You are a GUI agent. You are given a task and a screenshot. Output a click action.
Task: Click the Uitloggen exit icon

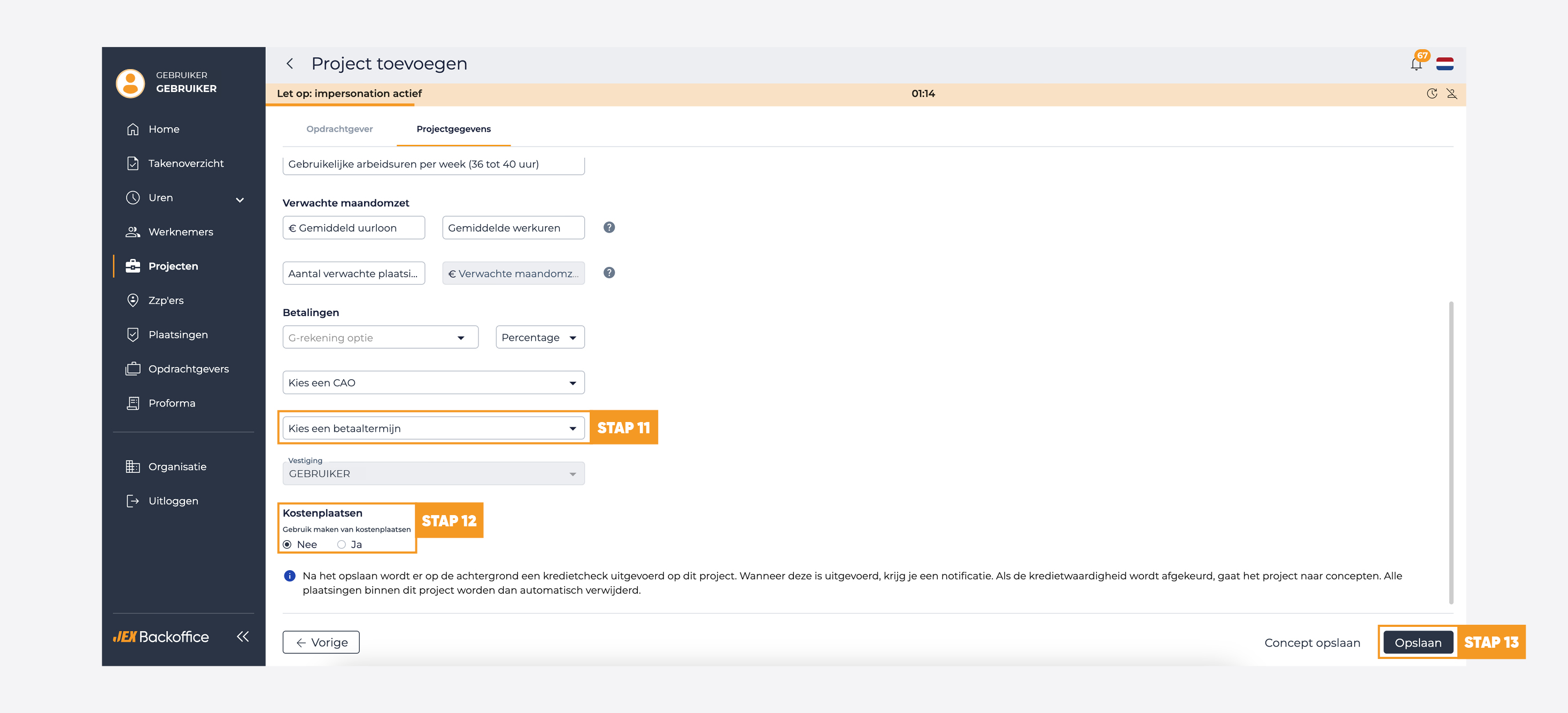tap(133, 501)
